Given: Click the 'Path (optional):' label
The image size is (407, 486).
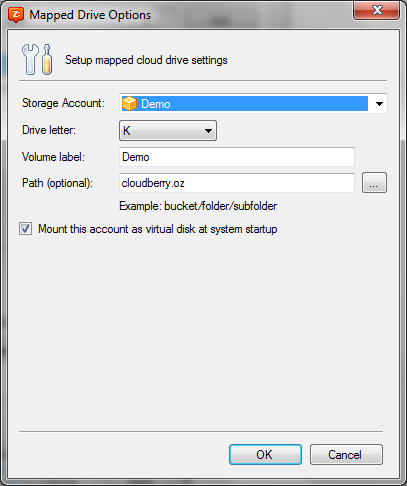Looking at the screenshot, I should (57, 183).
